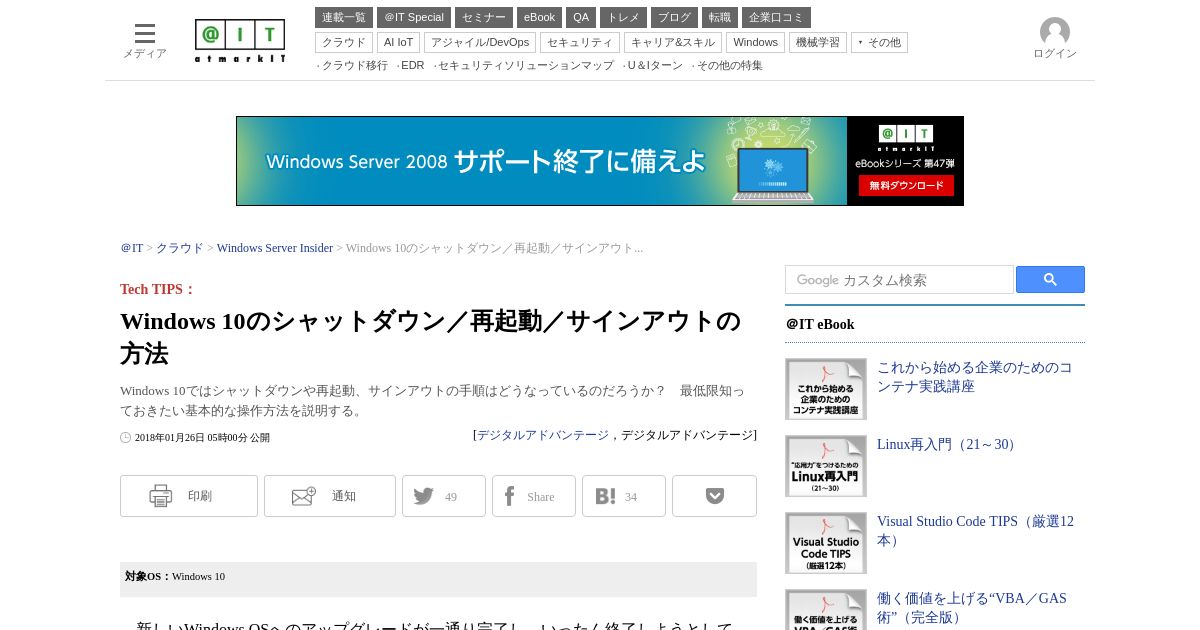
Task: Go to the @IT atmarkIT logo home
Action: [x=240, y=41]
